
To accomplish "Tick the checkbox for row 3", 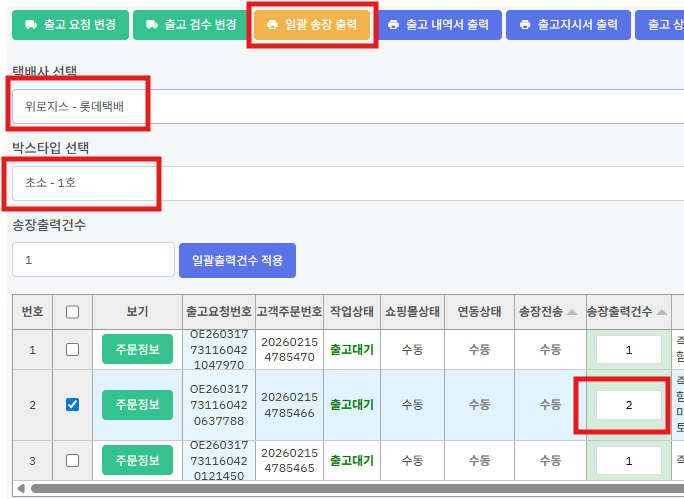I will [x=72, y=460].
